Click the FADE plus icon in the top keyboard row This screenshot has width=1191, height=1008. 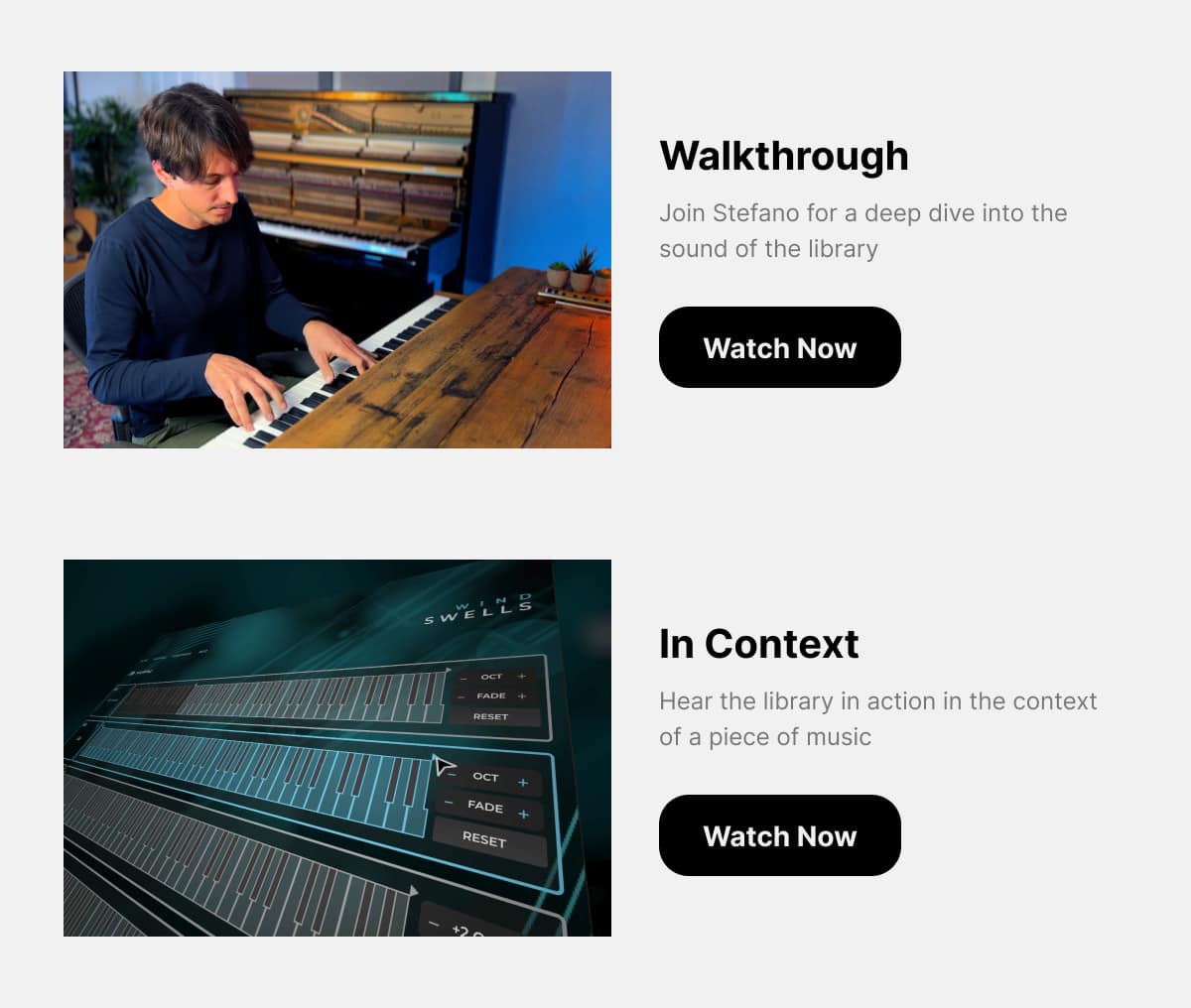[x=522, y=696]
